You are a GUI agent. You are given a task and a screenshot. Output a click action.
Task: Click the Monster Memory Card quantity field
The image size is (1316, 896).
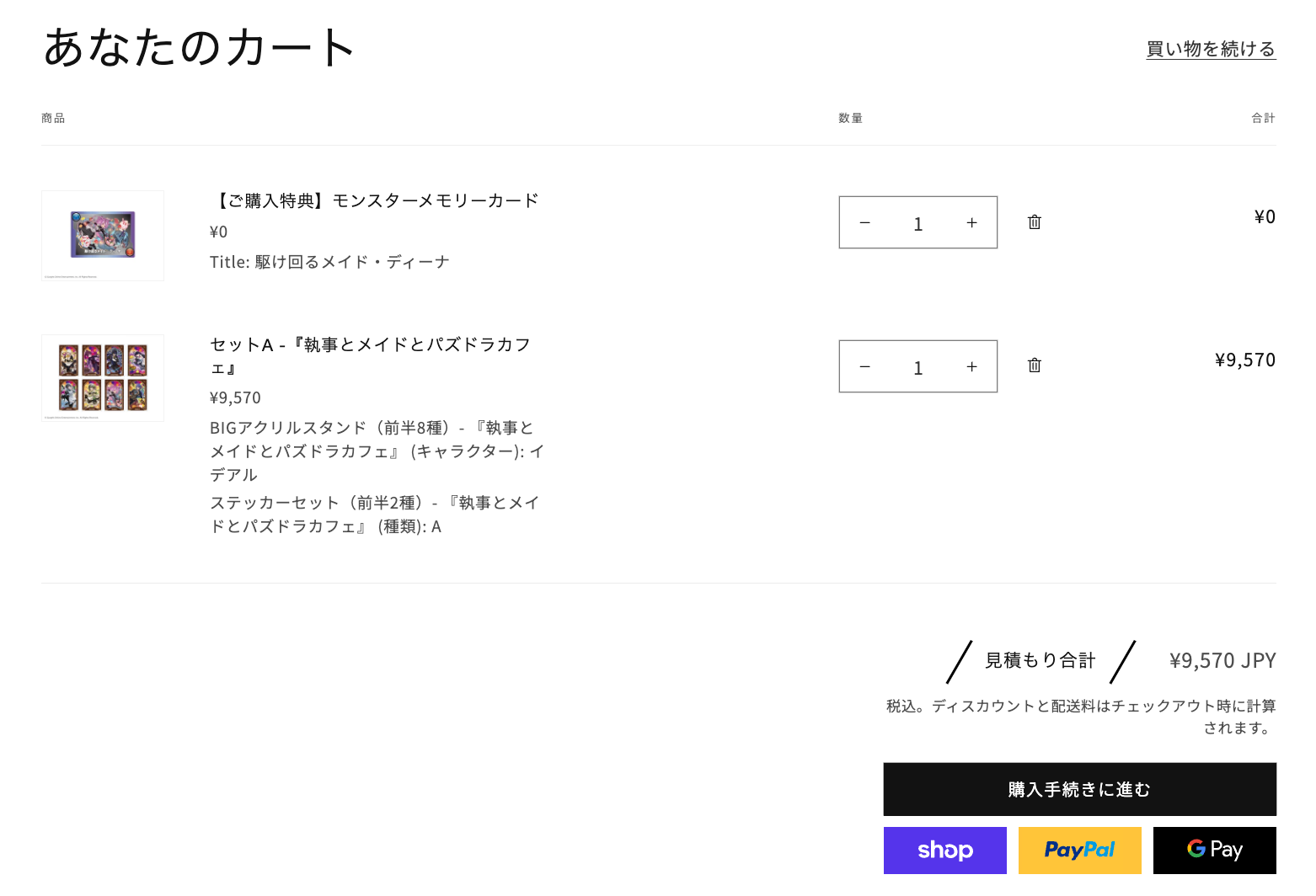coord(918,223)
